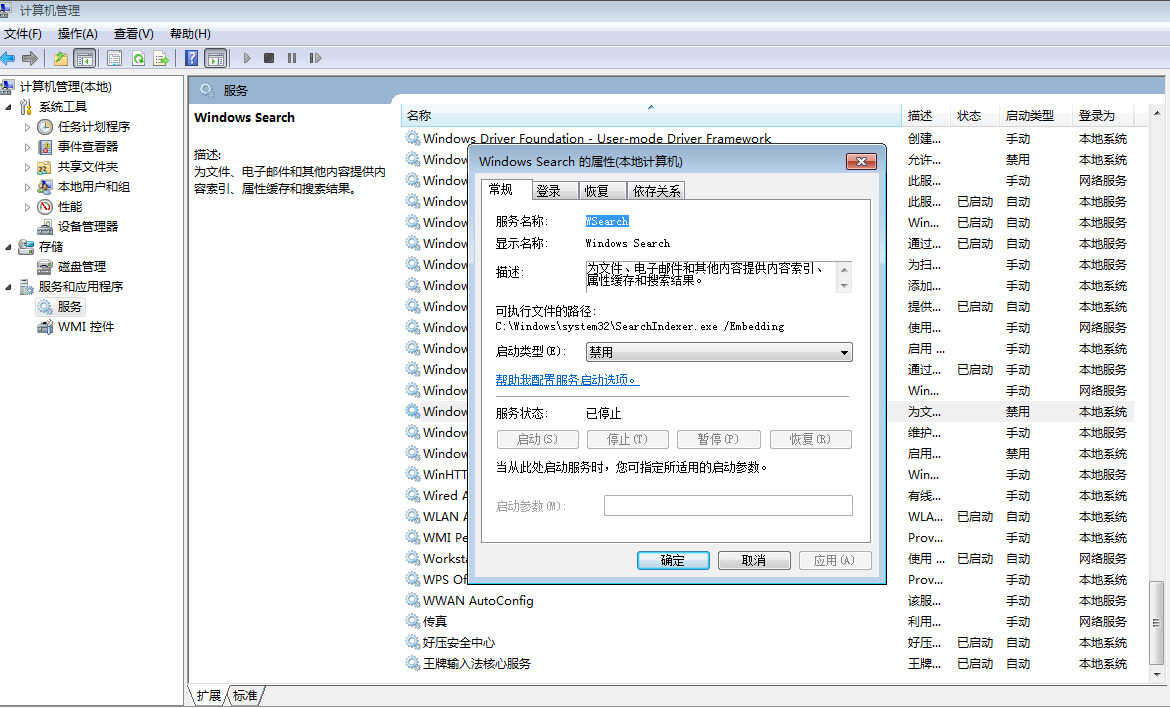The height and width of the screenshot is (708, 1170).
Task: Click the 停止(T) button in dialog
Action: pos(628,439)
